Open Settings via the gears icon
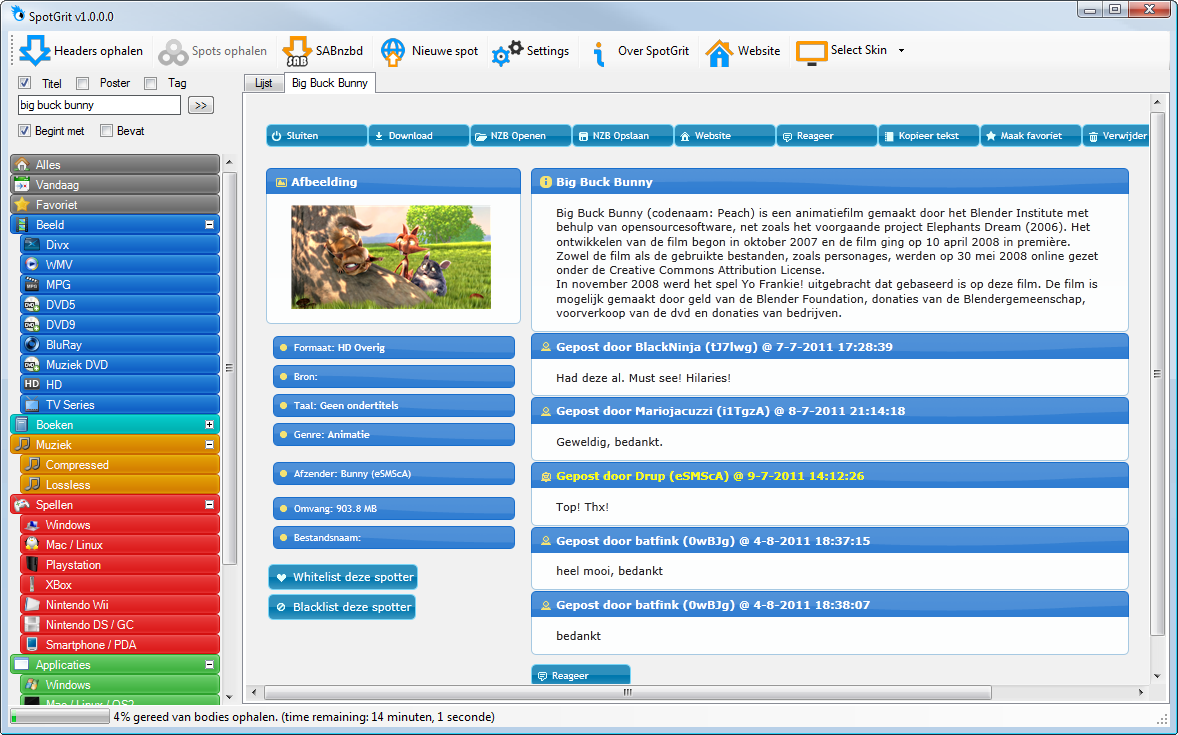This screenshot has width=1178, height=735. tap(507, 53)
